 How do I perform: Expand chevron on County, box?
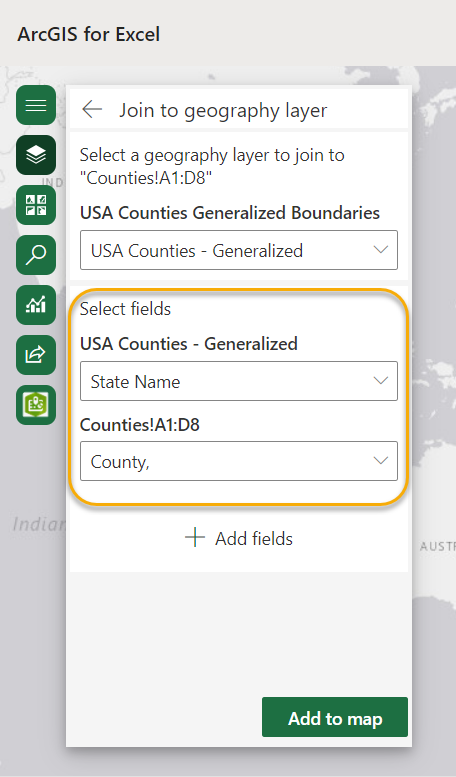[x=381, y=460]
